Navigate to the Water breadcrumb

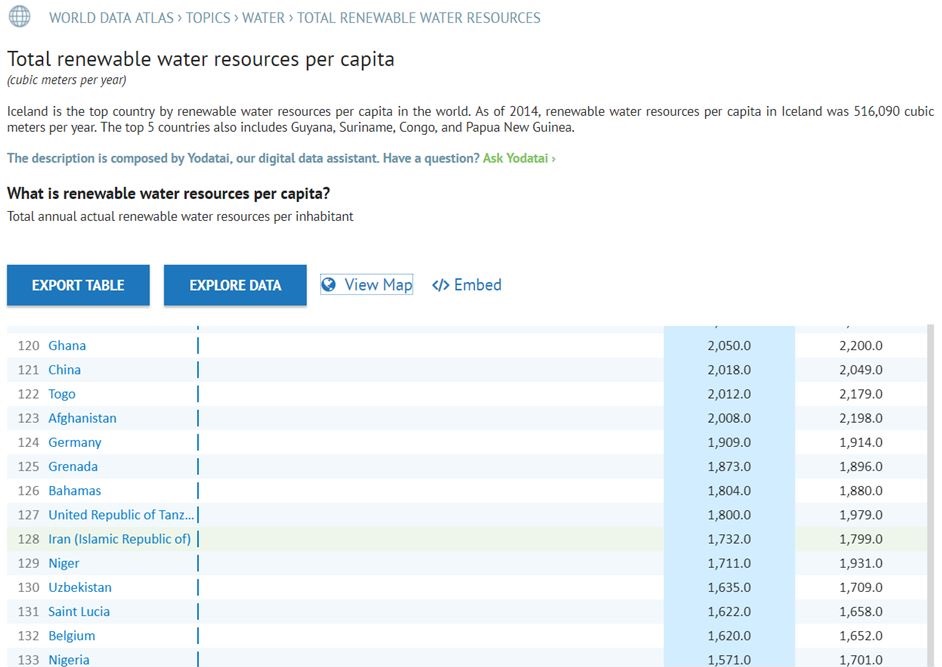[x=264, y=18]
